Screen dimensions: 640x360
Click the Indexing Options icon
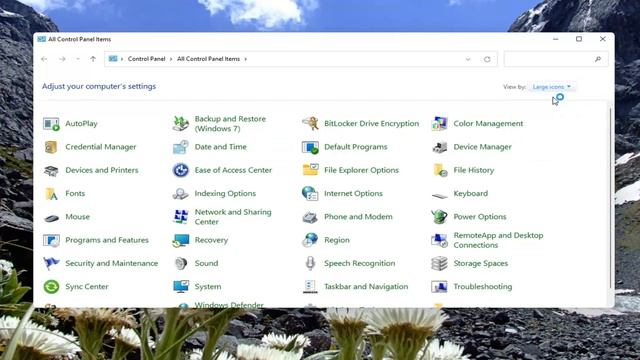pyautogui.click(x=180, y=193)
